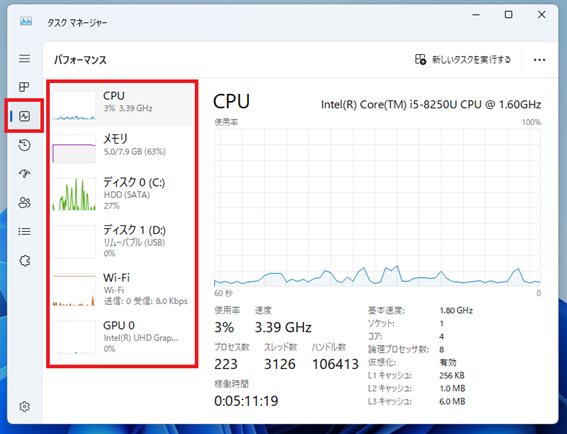
Task: Click the Task Manager title bar icon
Action: [26, 22]
